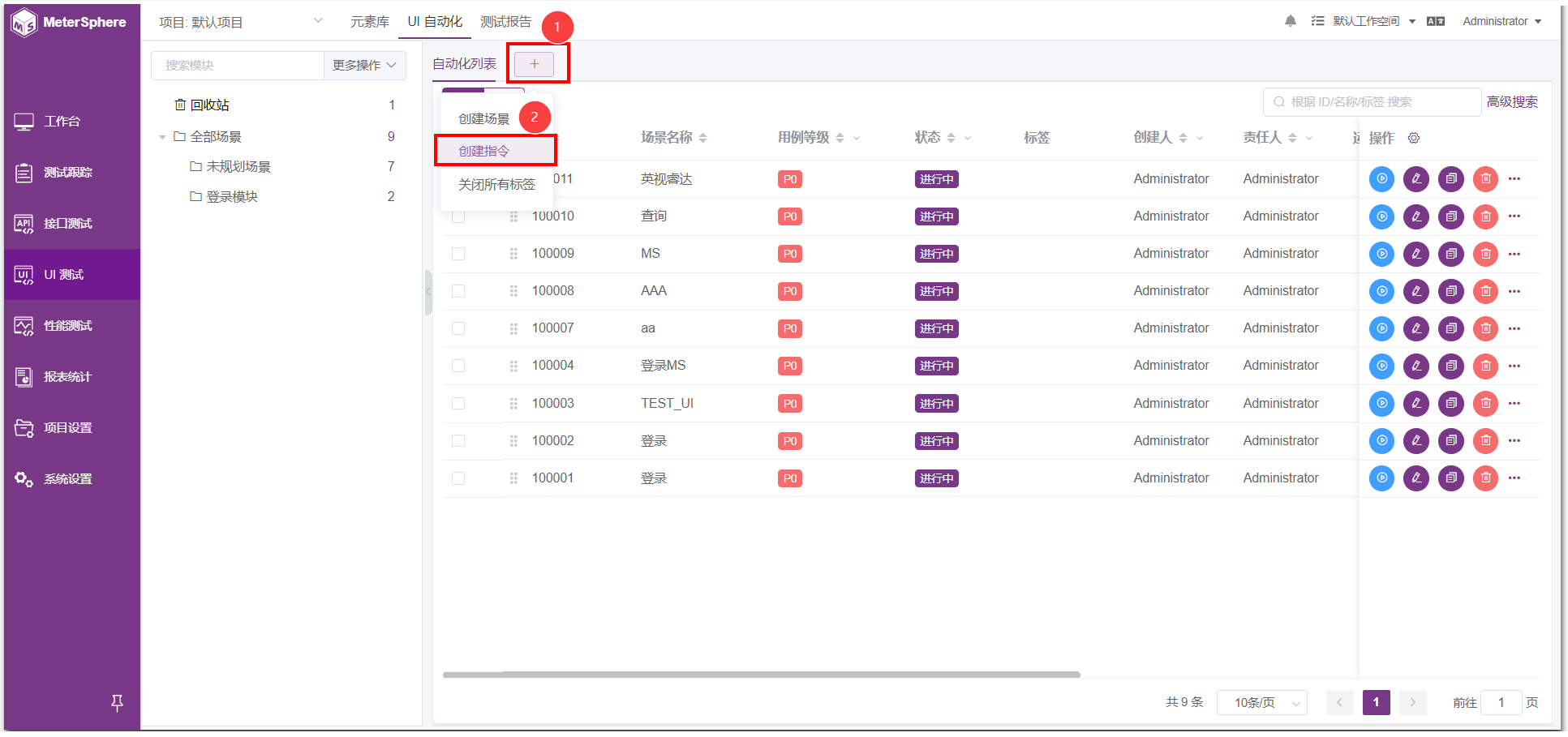The height and width of the screenshot is (737, 1568).
Task: Tick the checkbox for scenario 100009
Action: (x=458, y=254)
